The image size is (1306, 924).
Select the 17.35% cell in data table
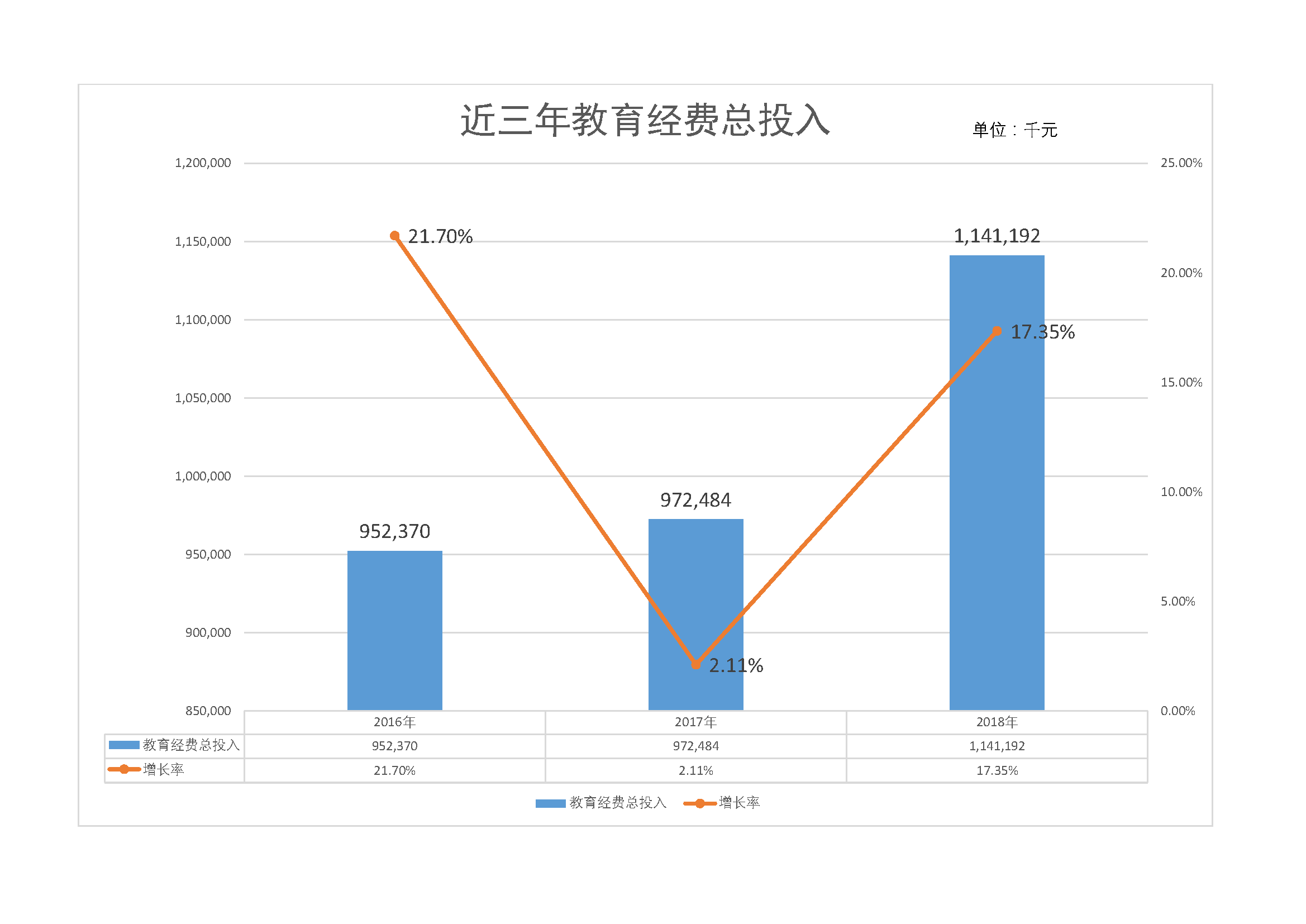(997, 770)
